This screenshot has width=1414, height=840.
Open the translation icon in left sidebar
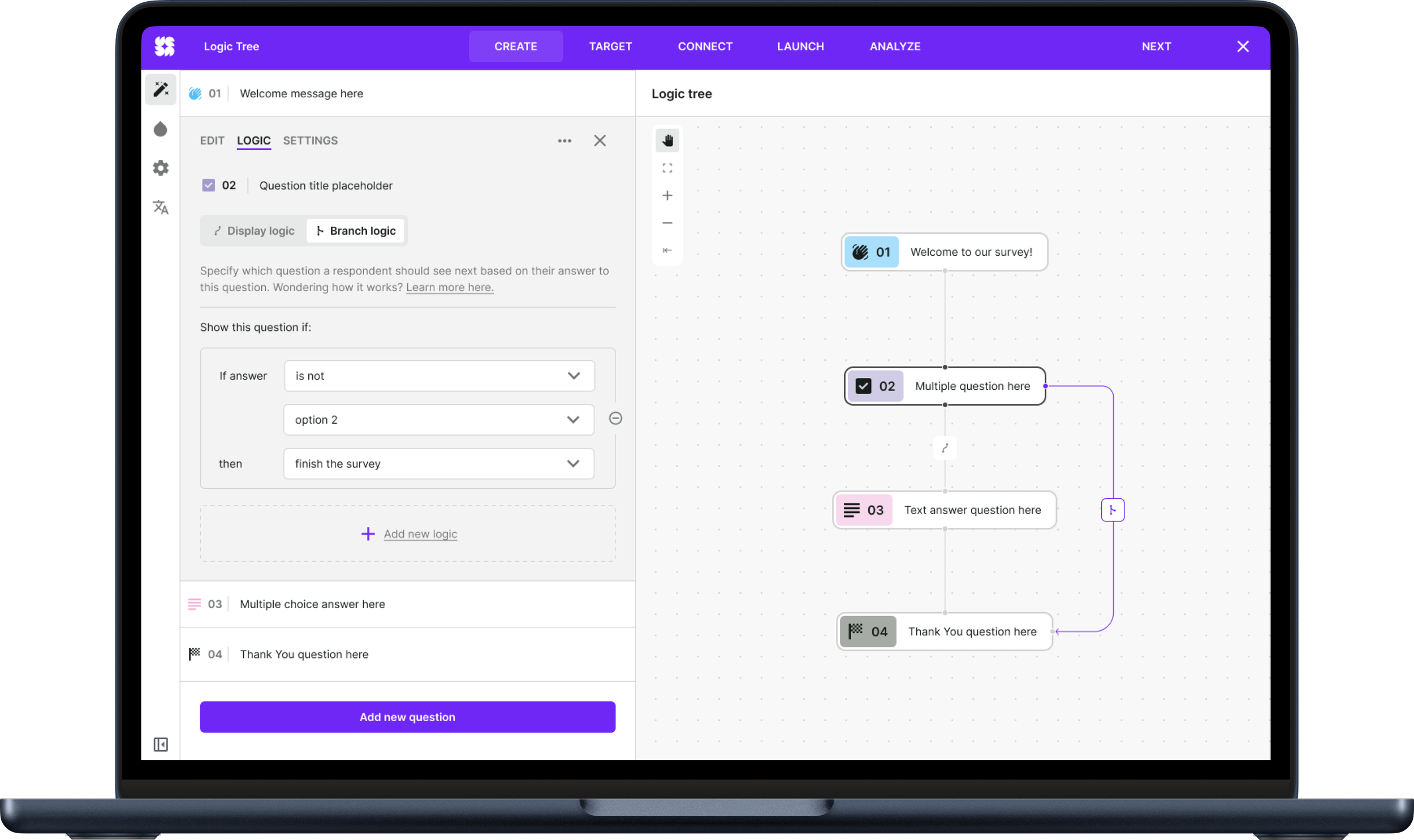(x=161, y=207)
